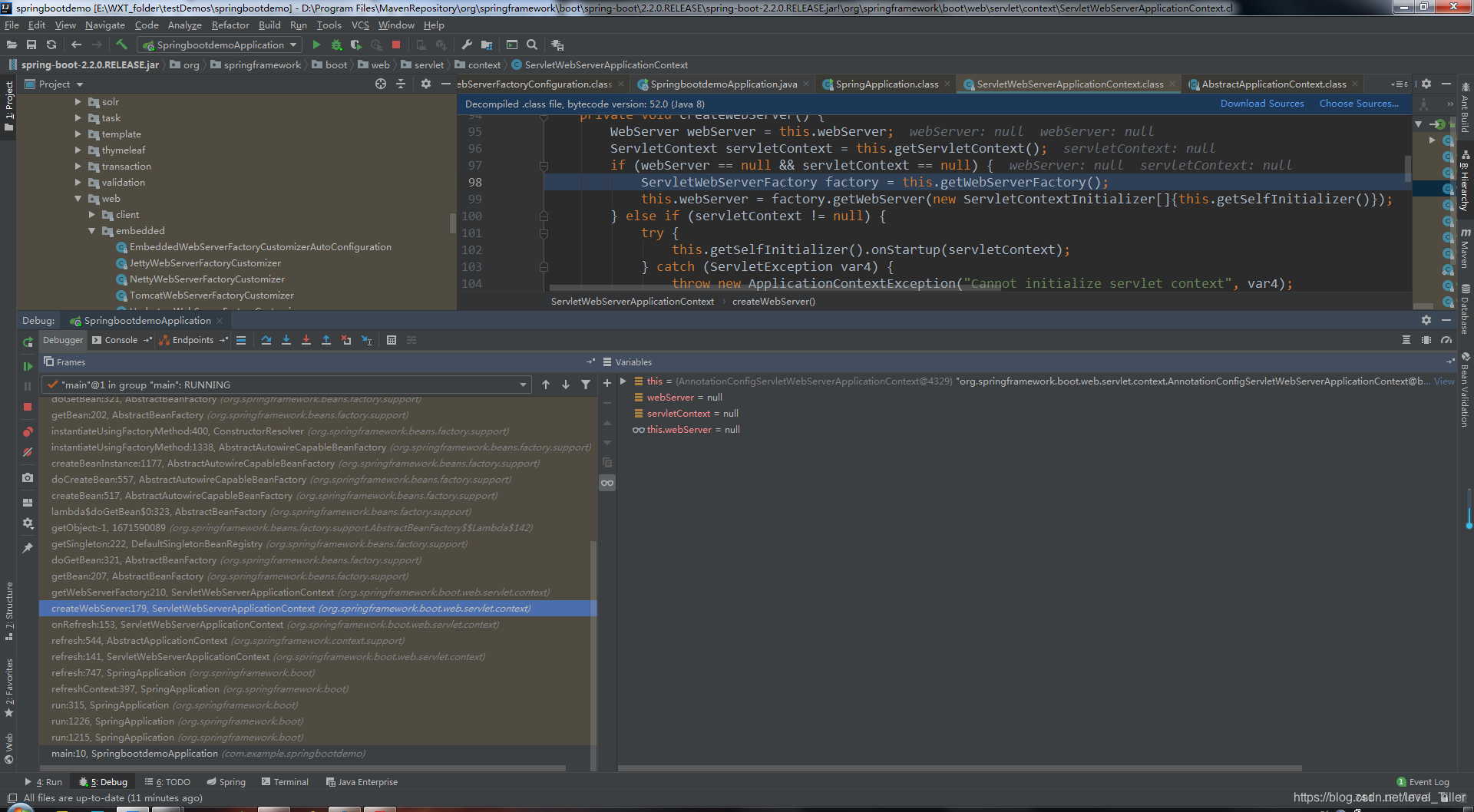The height and width of the screenshot is (812, 1474).
Task: Expand the 'this' variable node
Action: (623, 381)
